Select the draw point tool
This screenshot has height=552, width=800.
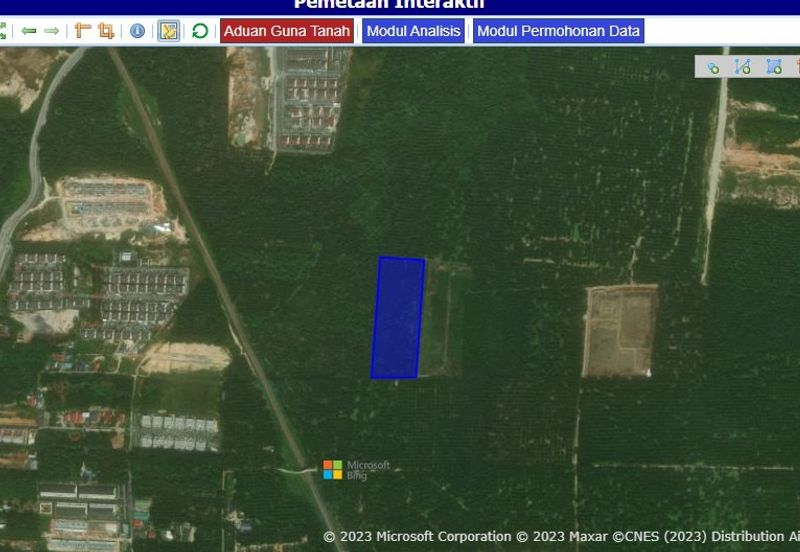713,67
